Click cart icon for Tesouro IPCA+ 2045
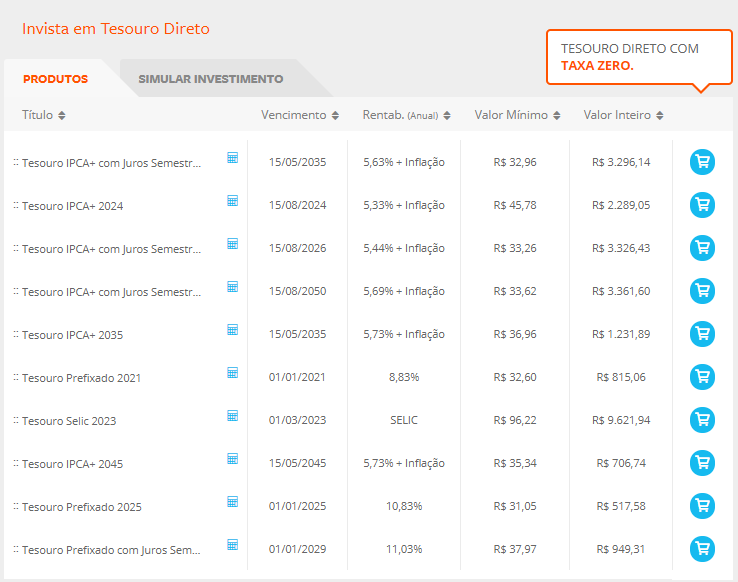This screenshot has height=582, width=738. click(x=702, y=463)
